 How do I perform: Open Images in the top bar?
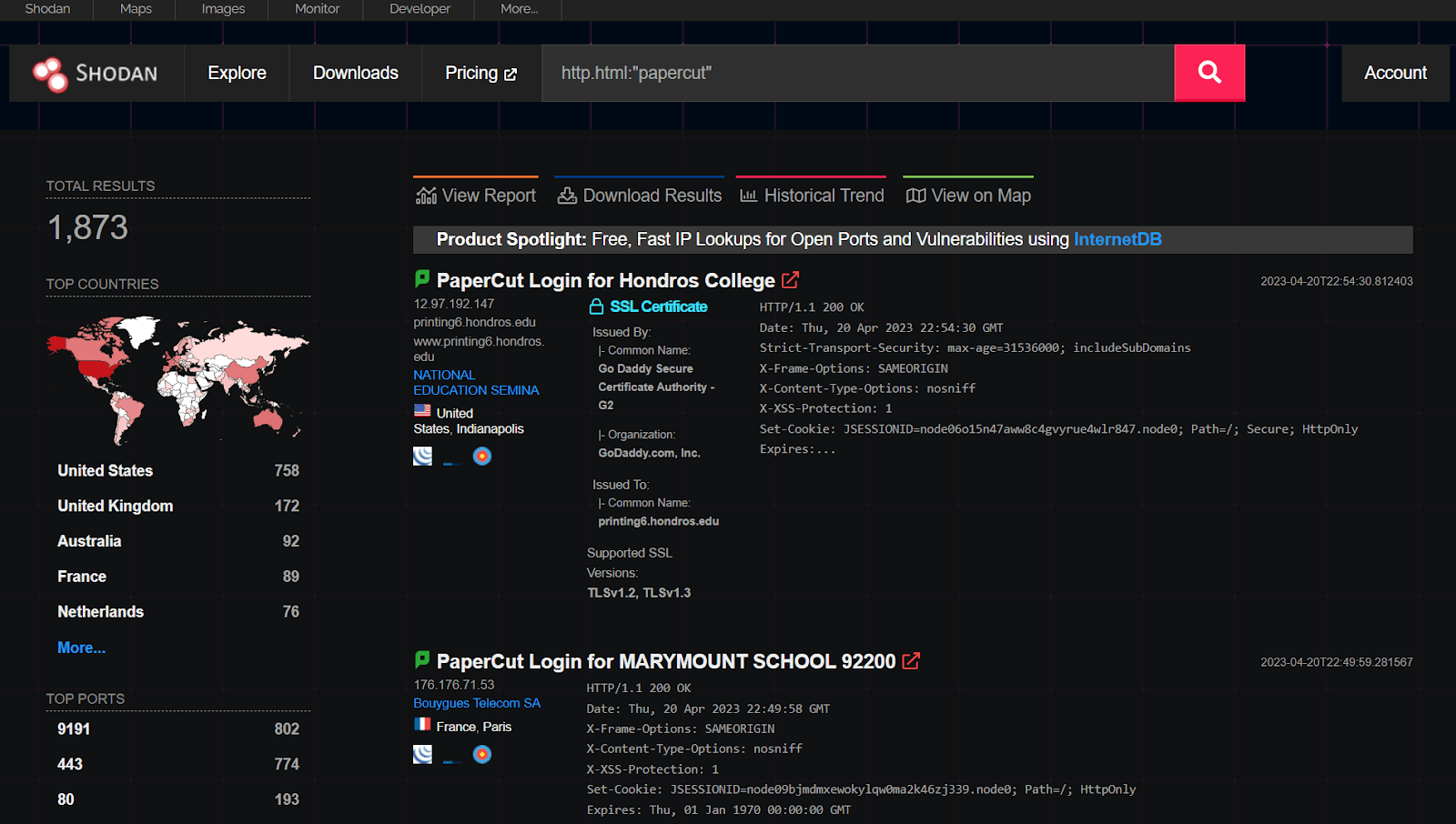pos(223,9)
